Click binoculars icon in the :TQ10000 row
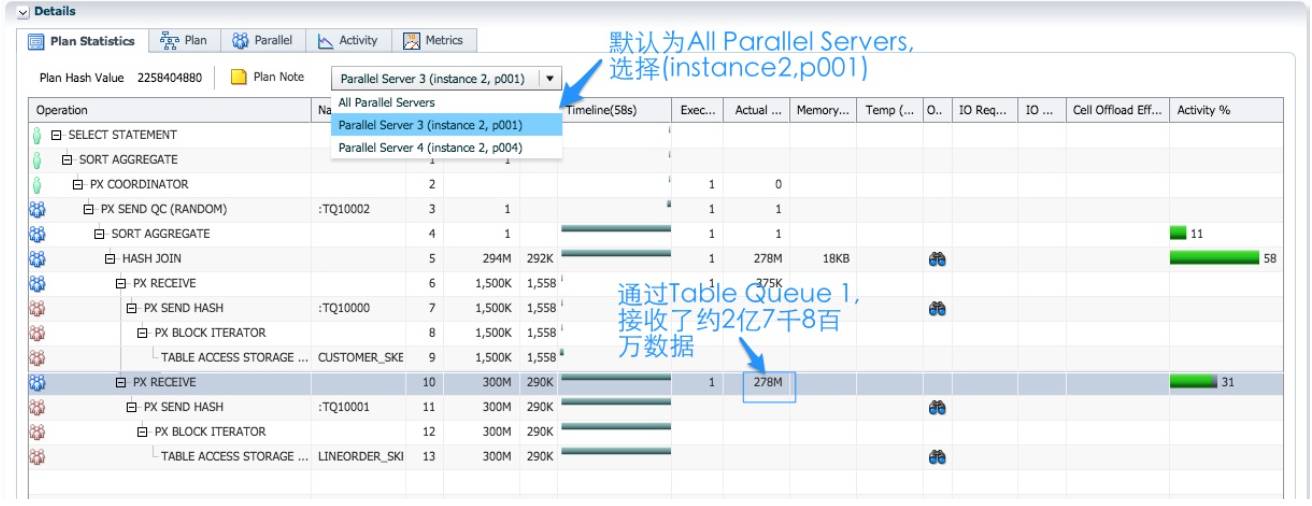 point(937,308)
